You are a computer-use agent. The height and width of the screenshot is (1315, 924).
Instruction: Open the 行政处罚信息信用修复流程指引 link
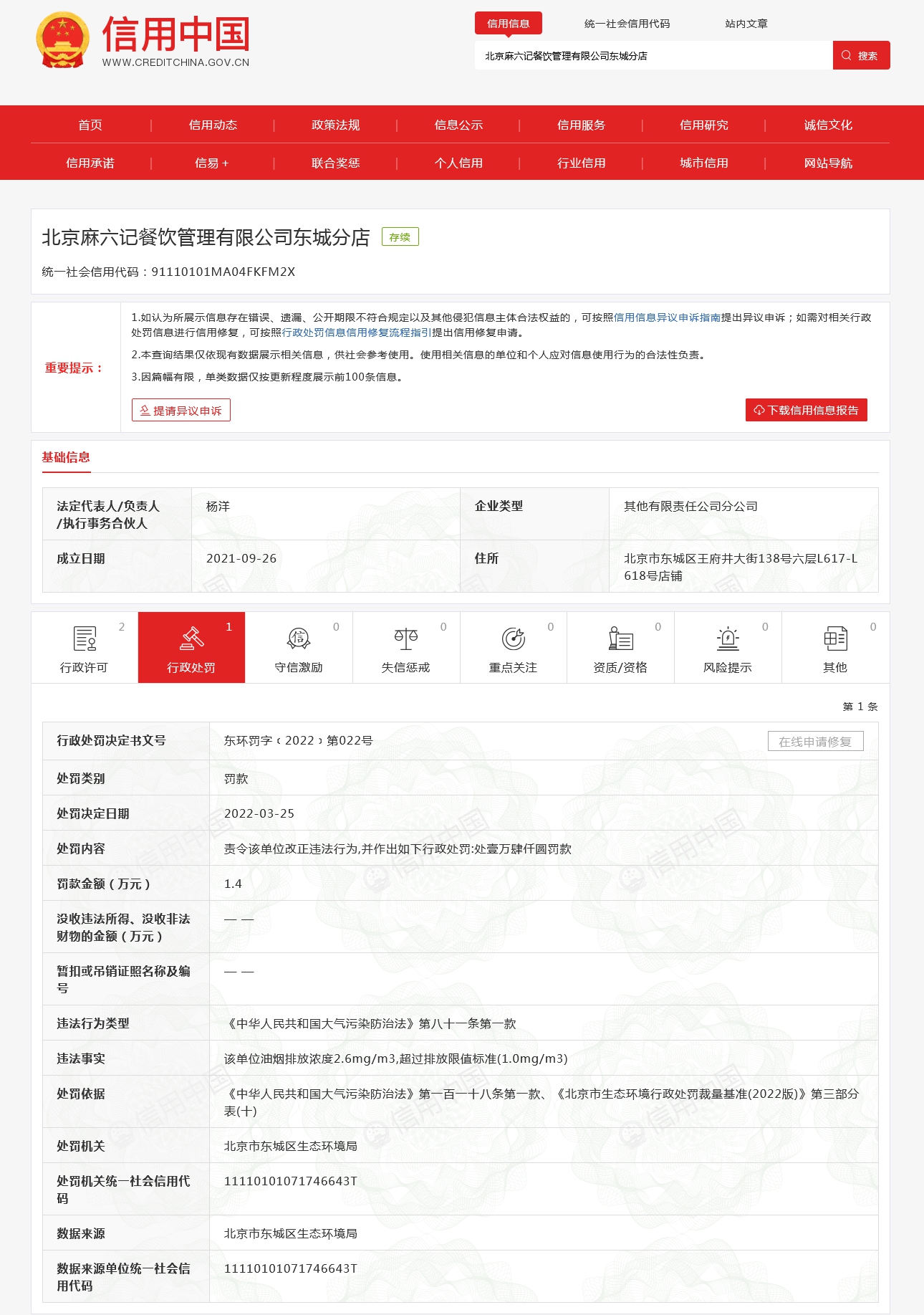357,333
